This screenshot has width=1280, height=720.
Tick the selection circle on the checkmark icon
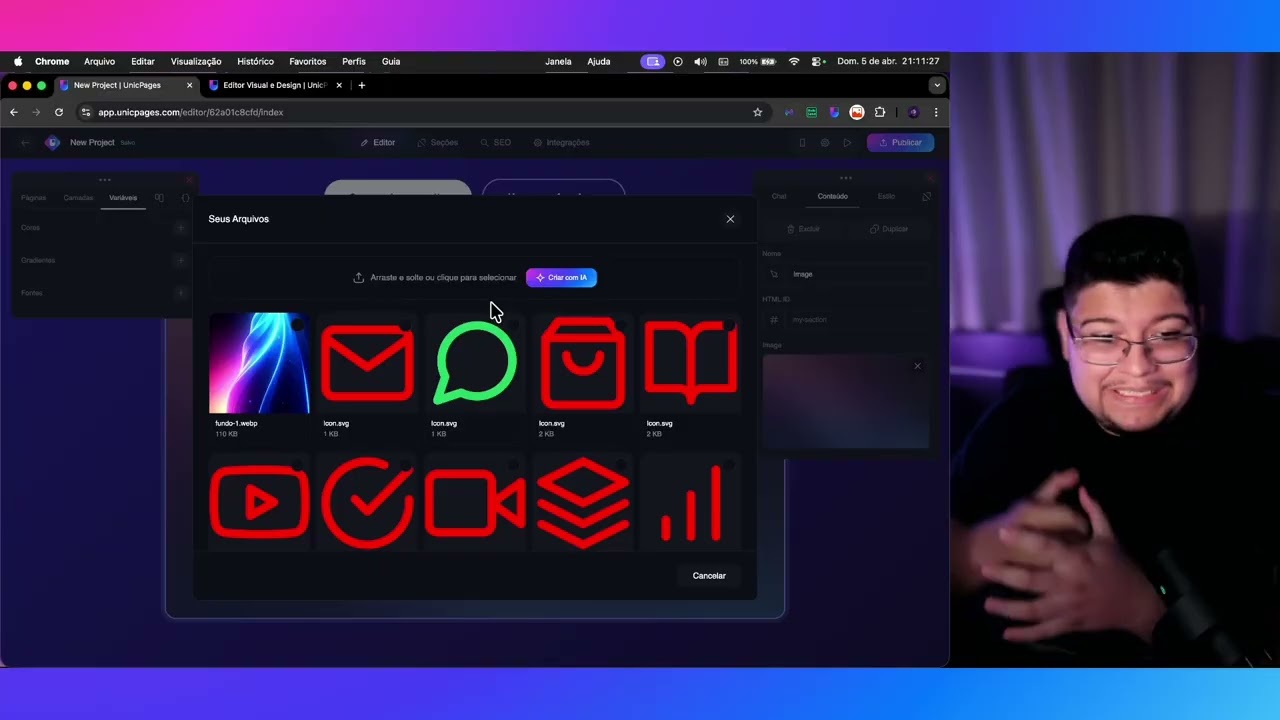click(406, 465)
